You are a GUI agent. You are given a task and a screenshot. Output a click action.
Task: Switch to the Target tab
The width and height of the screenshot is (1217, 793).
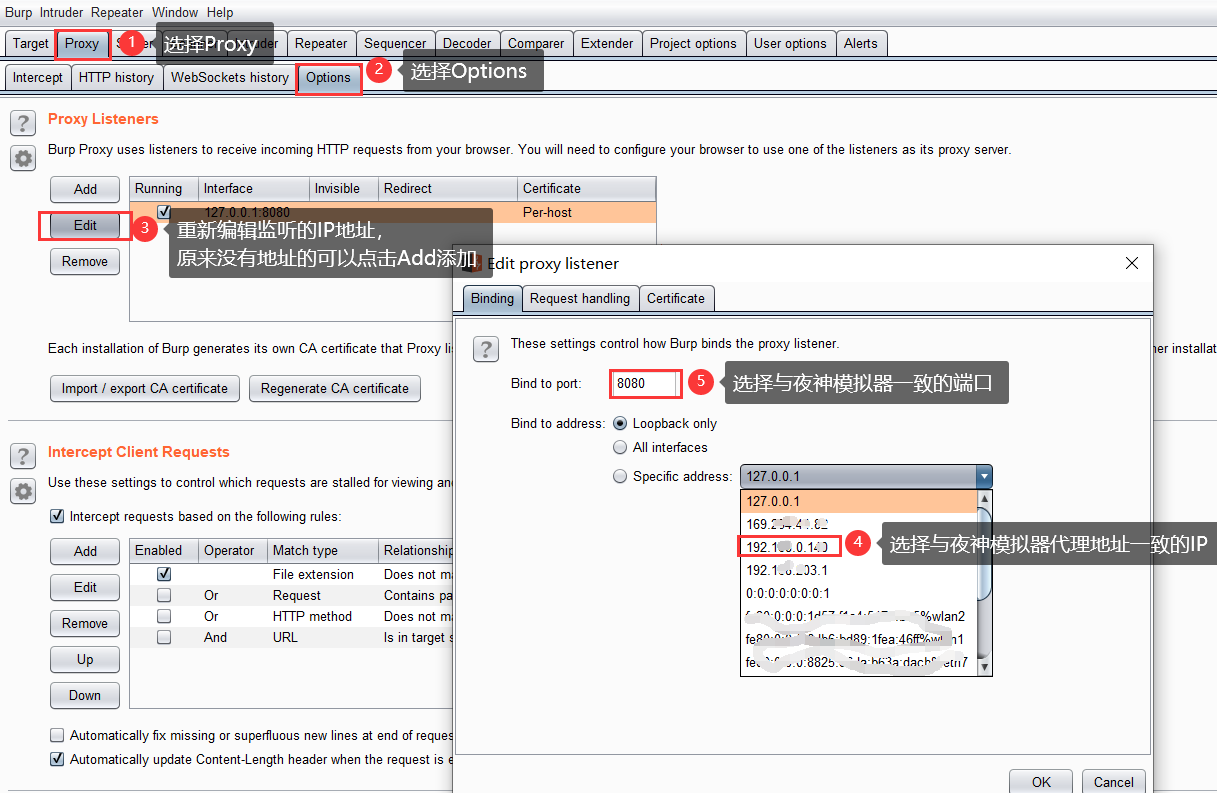(x=31, y=43)
